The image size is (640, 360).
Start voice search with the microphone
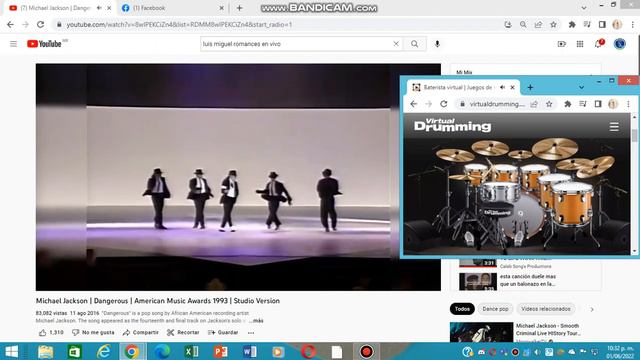pos(437,44)
